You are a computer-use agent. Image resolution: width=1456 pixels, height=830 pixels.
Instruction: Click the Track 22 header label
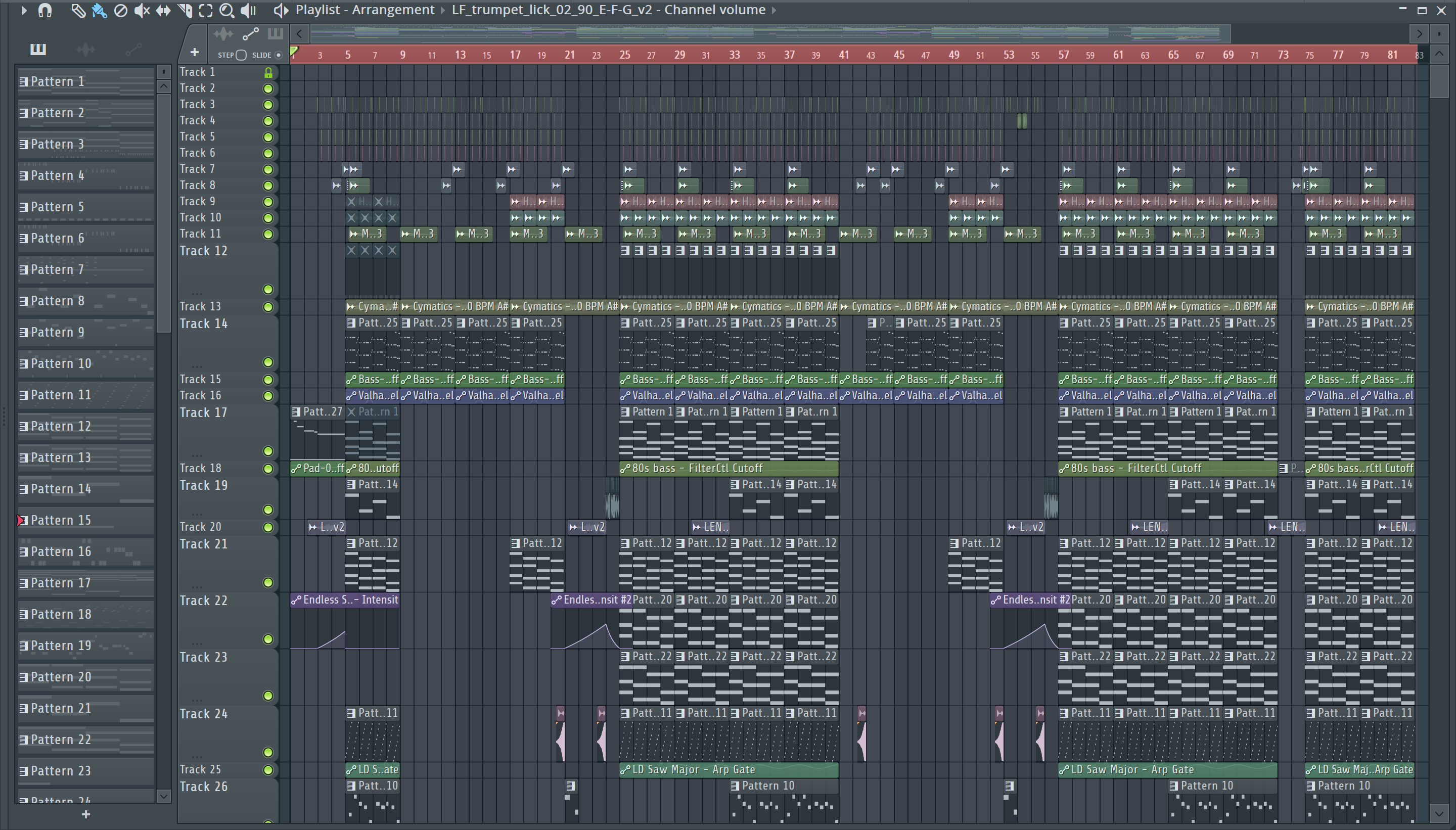coord(204,601)
